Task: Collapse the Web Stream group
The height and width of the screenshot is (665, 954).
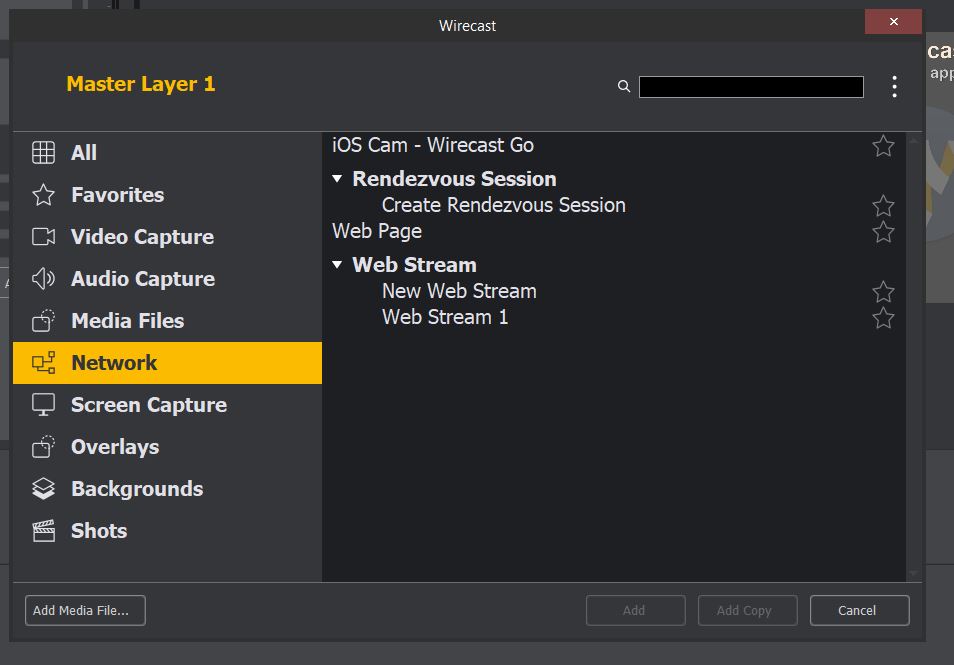Action: pos(337,265)
